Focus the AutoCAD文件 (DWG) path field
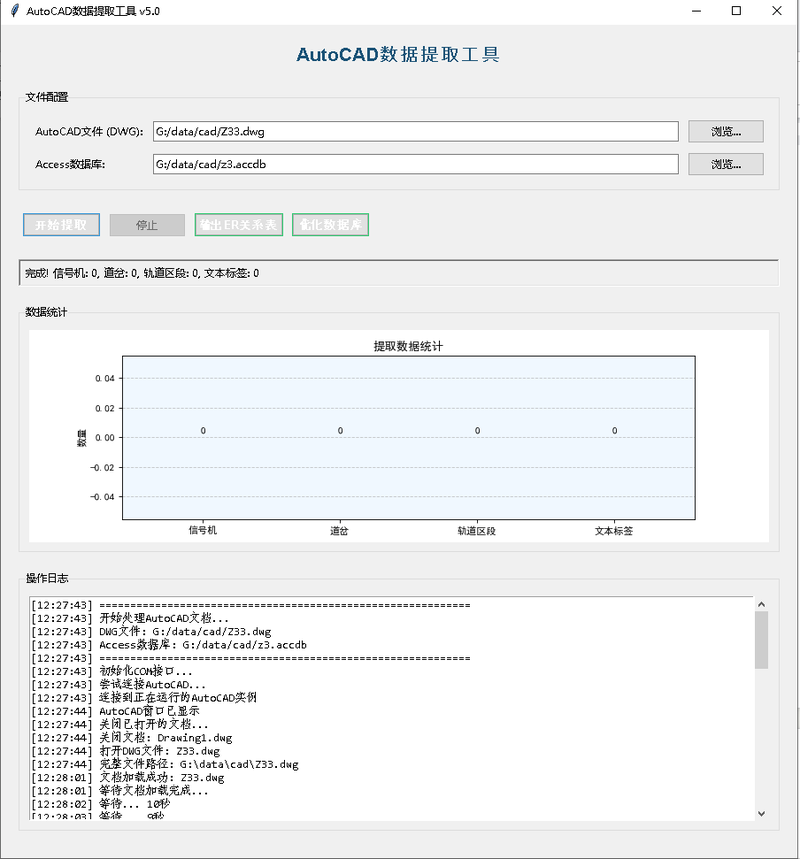The height and width of the screenshot is (859, 800). (415, 131)
